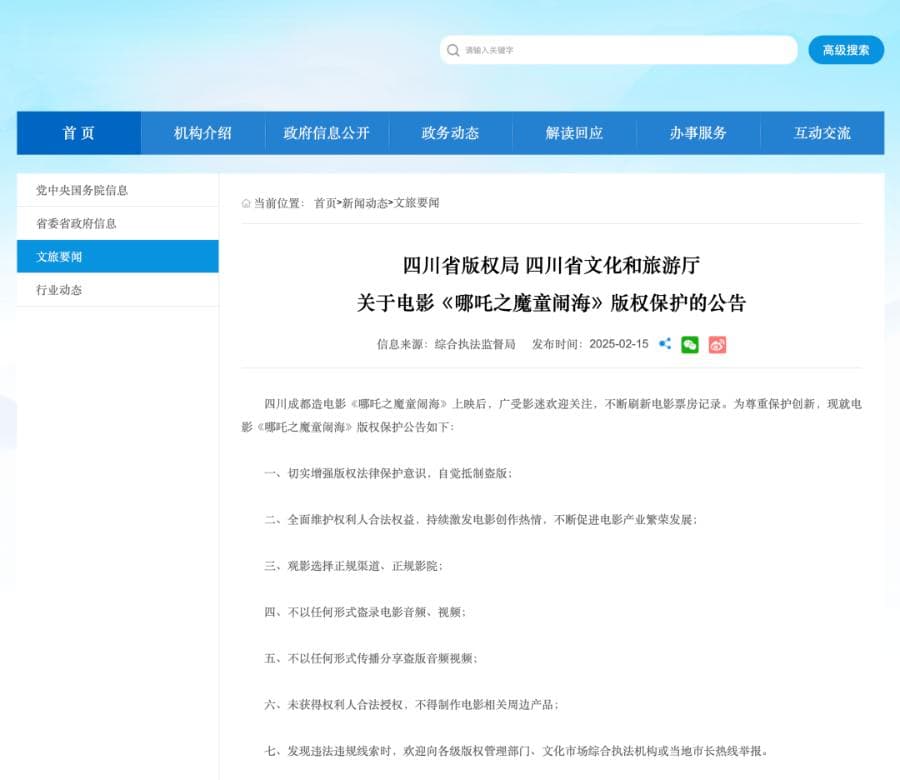Click the home icon beside 当前位置

pos(246,203)
